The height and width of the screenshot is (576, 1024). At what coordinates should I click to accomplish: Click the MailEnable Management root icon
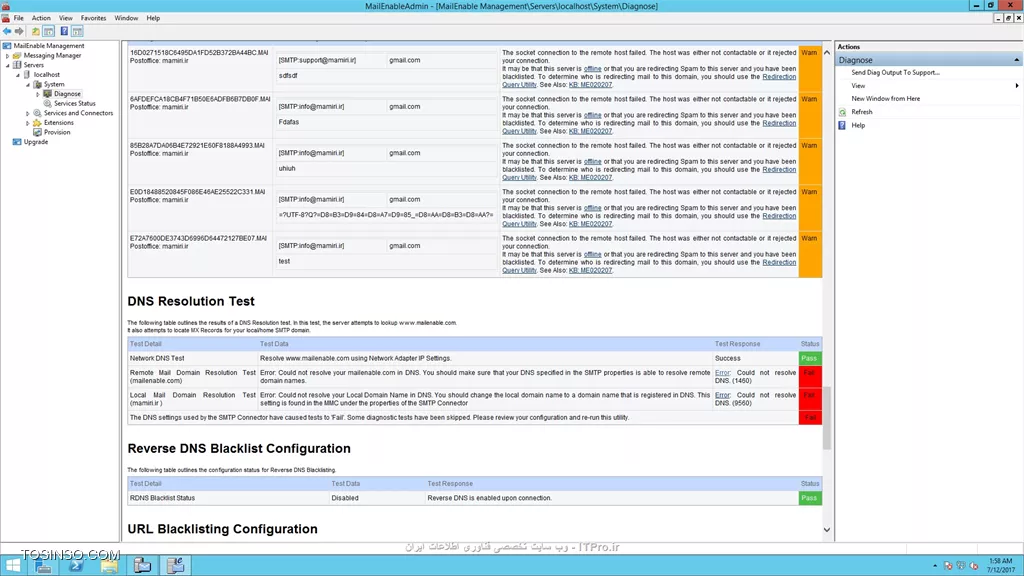7,46
